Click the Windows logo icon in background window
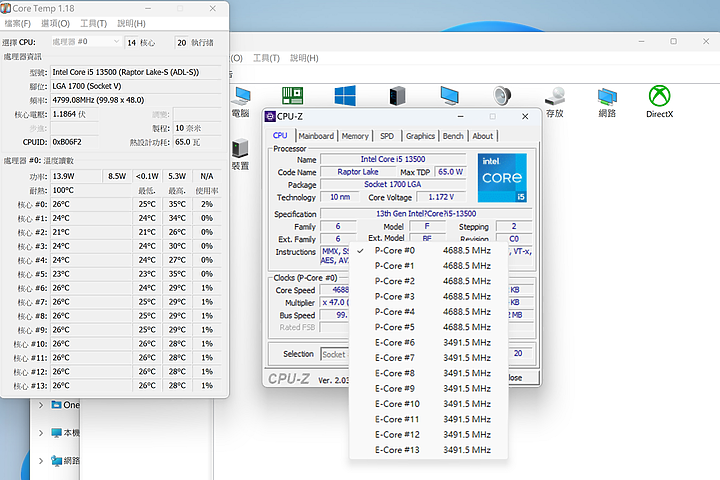 click(x=345, y=96)
